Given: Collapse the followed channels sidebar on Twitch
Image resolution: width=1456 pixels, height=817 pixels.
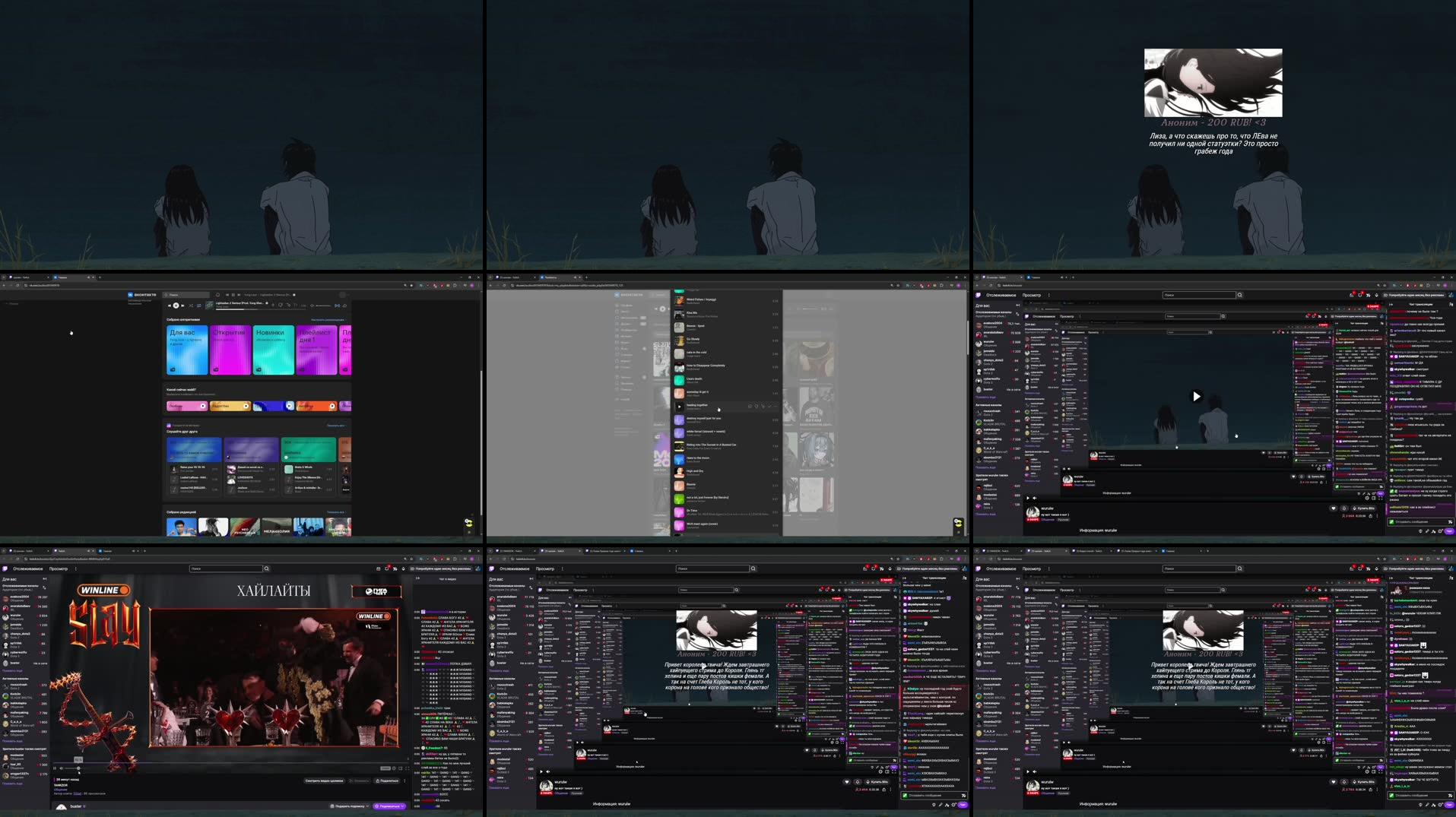Looking at the screenshot, I should [1017, 304].
